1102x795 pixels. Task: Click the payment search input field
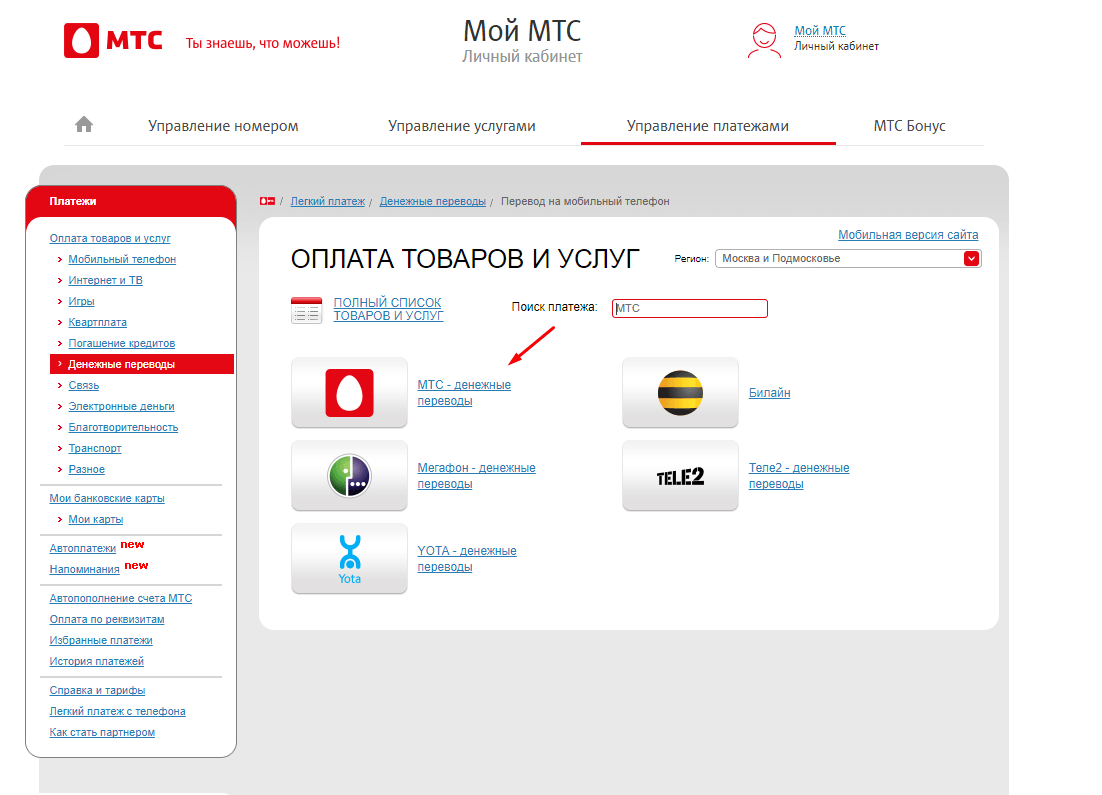[x=689, y=308]
